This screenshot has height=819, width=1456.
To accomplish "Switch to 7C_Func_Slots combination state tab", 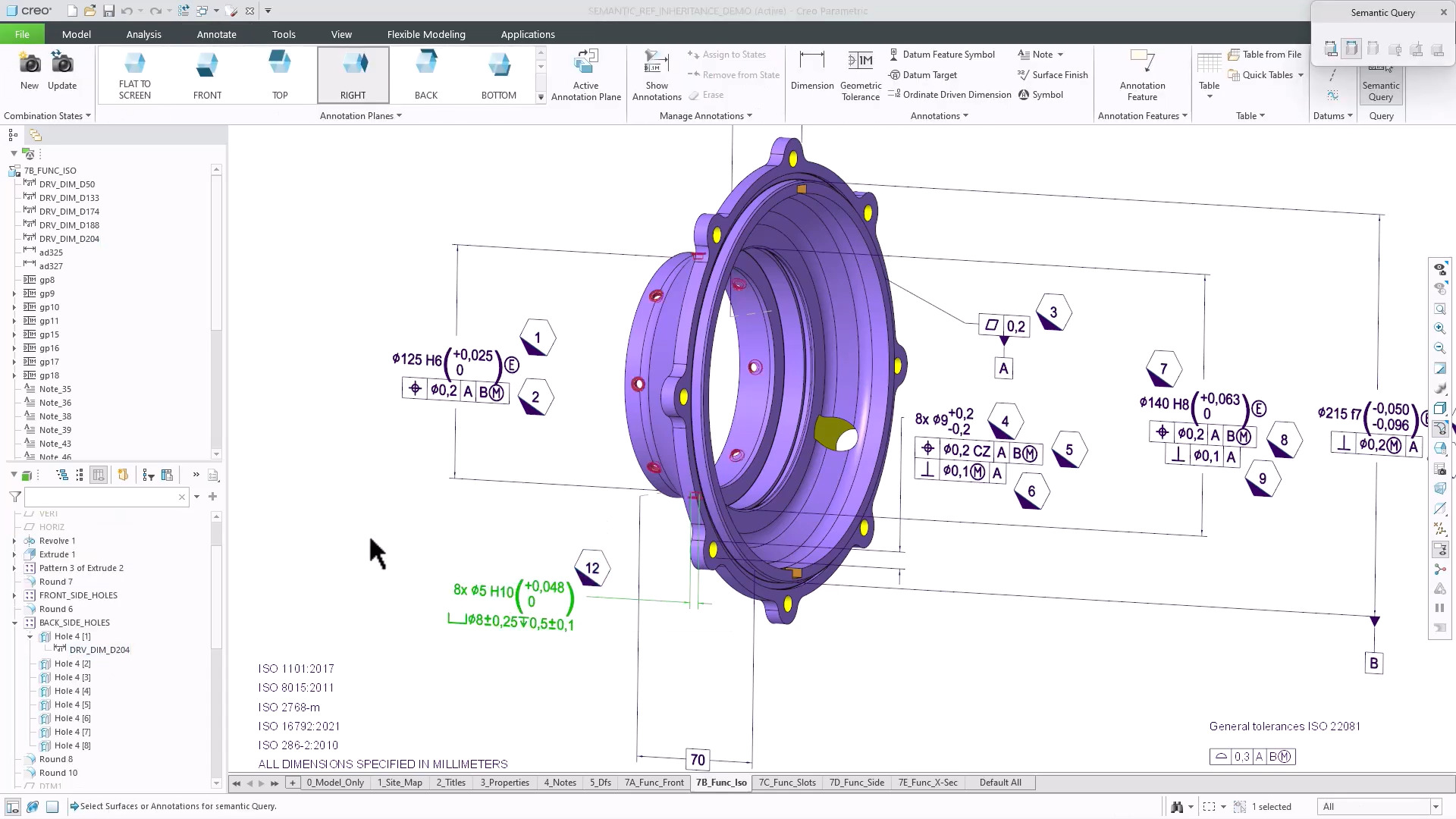I will (787, 783).
